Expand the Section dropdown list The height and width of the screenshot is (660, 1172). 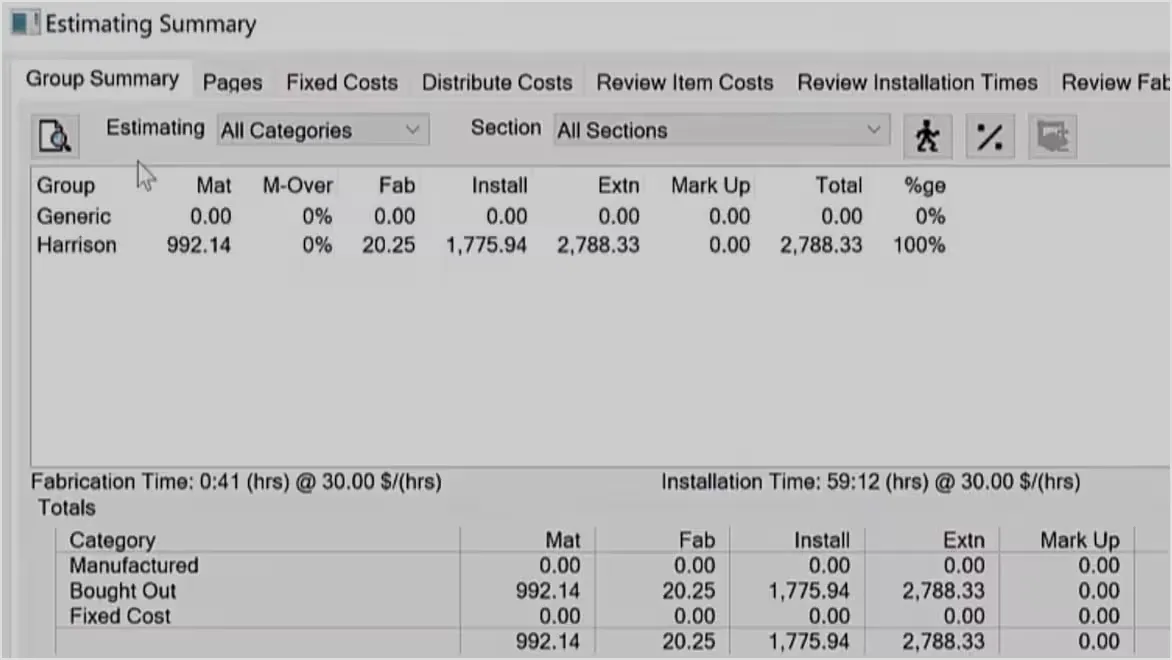tap(720, 130)
